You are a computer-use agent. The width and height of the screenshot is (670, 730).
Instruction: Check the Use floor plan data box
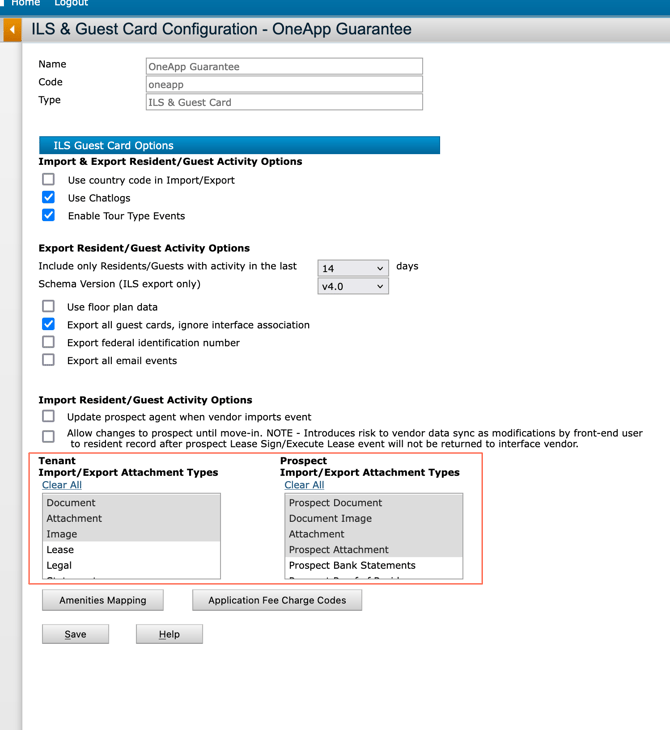click(x=48, y=306)
